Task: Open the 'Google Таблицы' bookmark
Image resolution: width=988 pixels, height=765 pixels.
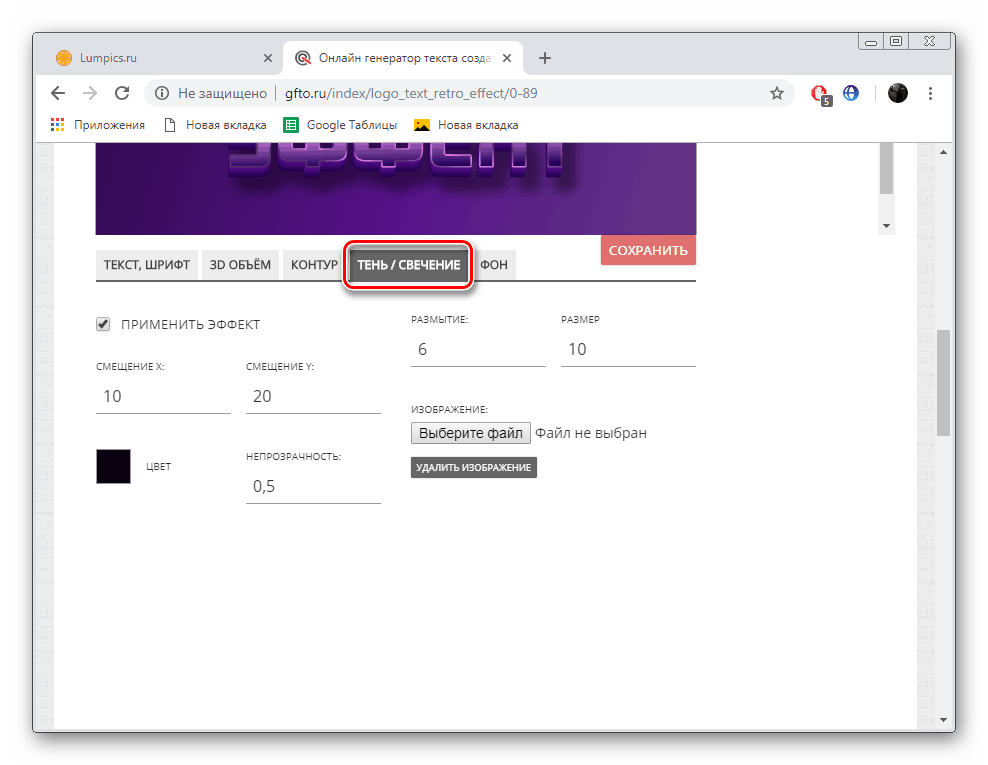Action: coord(341,125)
